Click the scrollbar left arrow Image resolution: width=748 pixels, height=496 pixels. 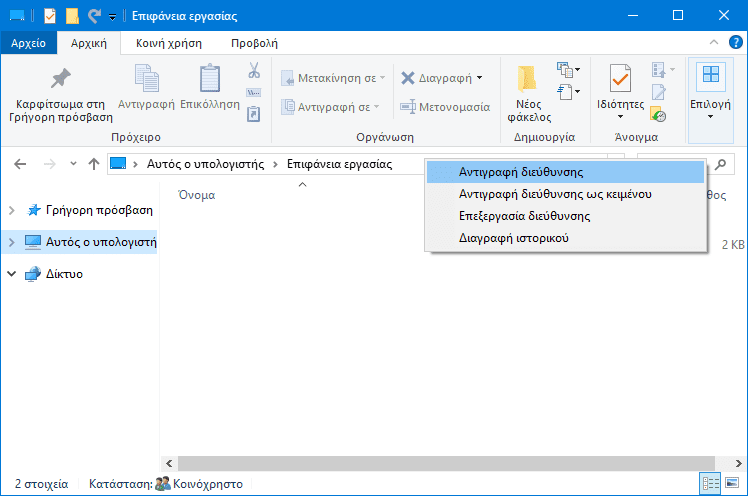click(169, 463)
